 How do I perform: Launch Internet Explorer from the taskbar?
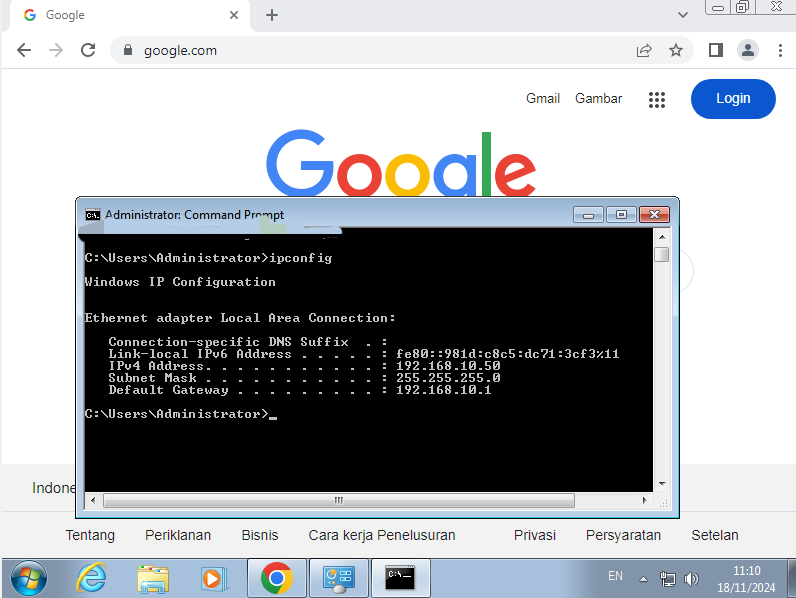coord(91,578)
